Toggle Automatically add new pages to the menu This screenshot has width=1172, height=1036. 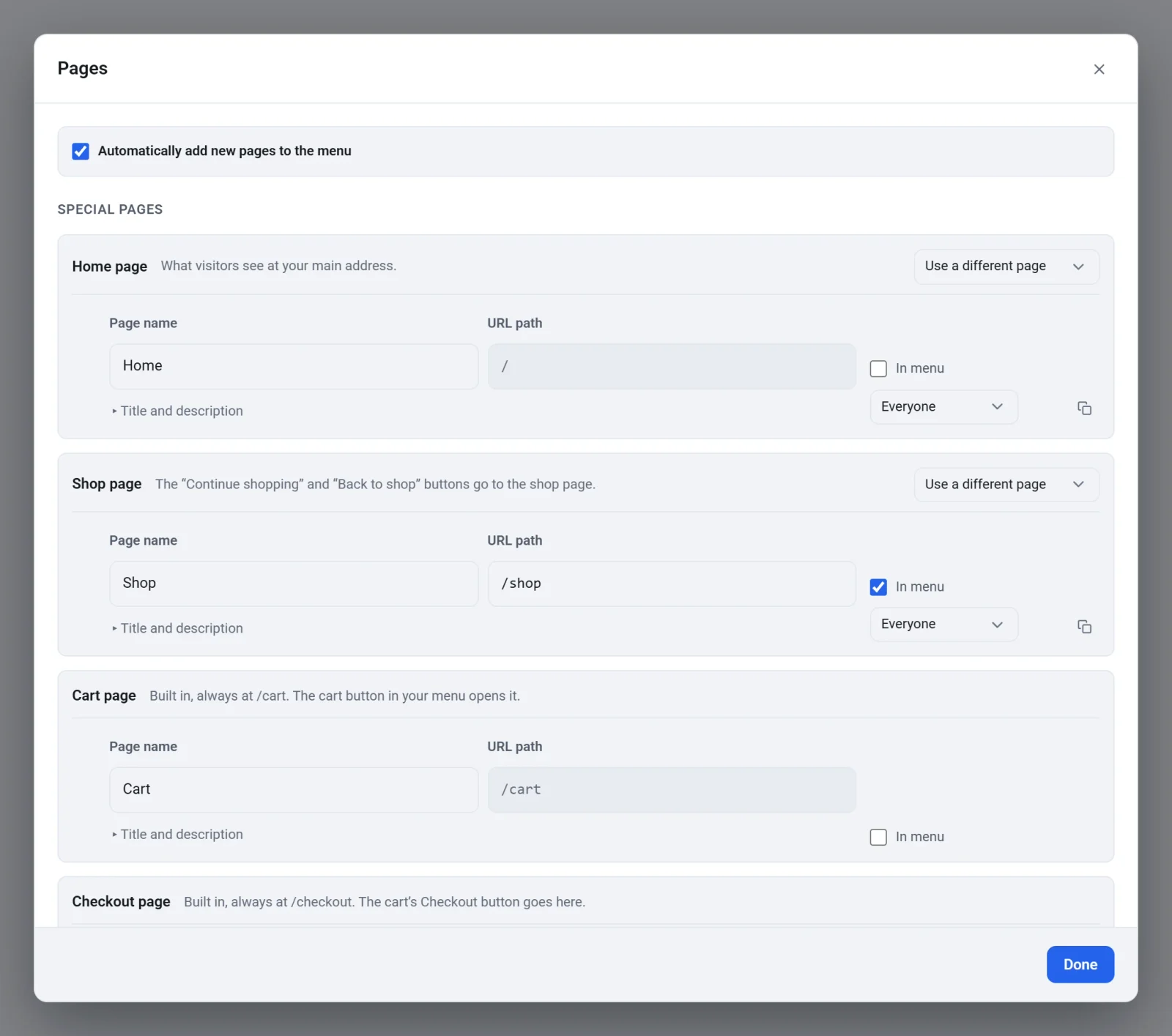point(81,151)
